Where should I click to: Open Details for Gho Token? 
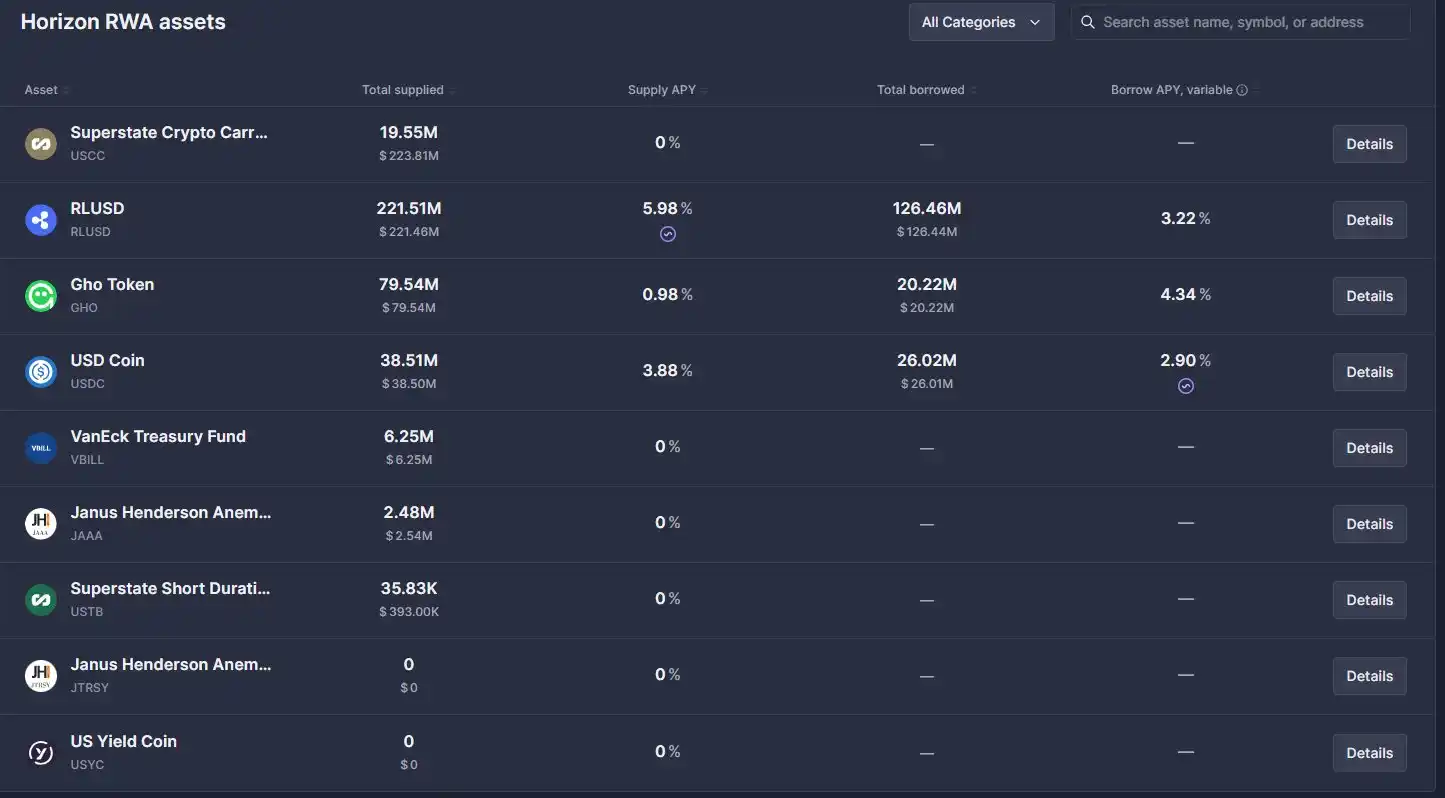click(x=1369, y=293)
